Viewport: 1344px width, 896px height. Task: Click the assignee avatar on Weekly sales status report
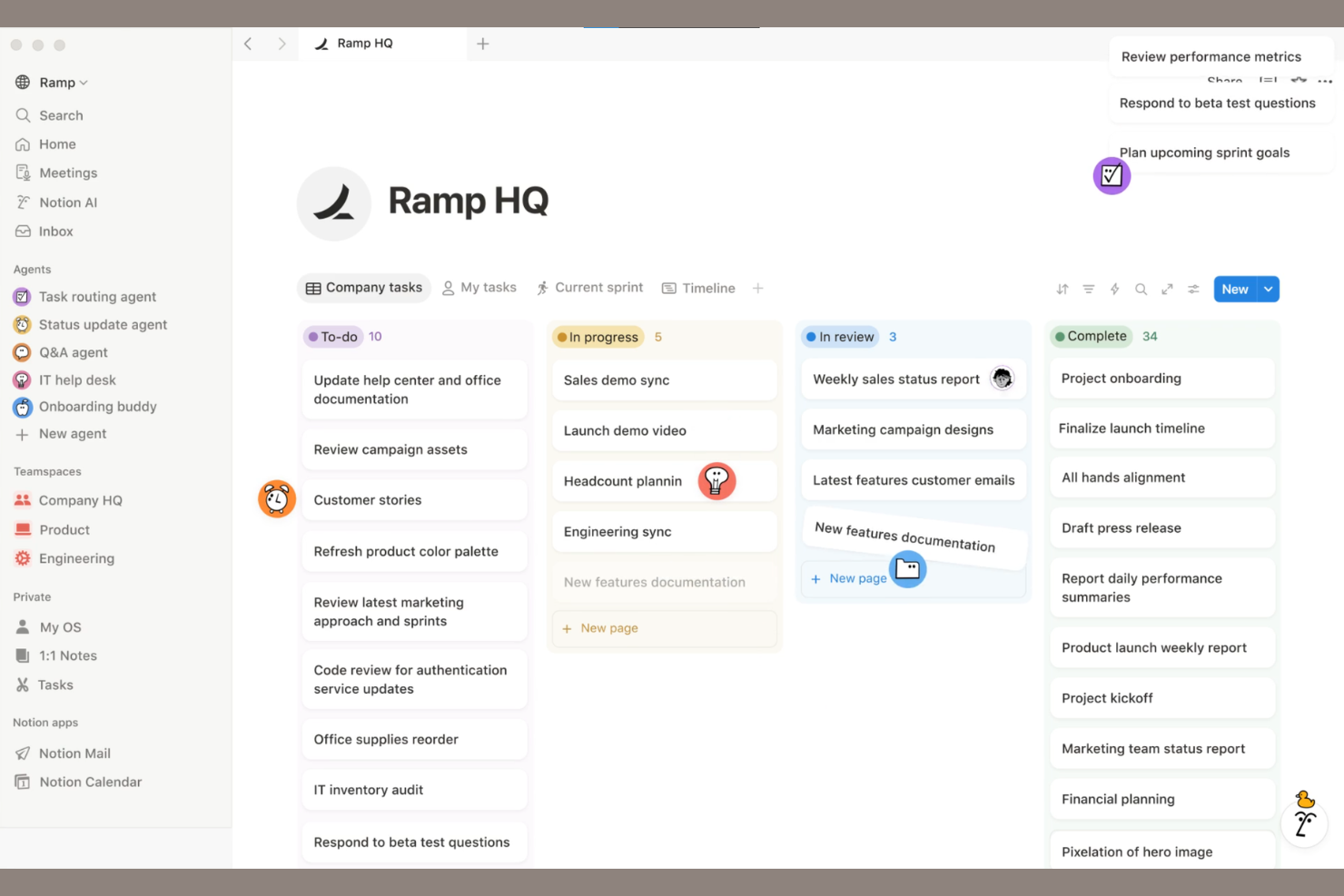coord(1003,379)
